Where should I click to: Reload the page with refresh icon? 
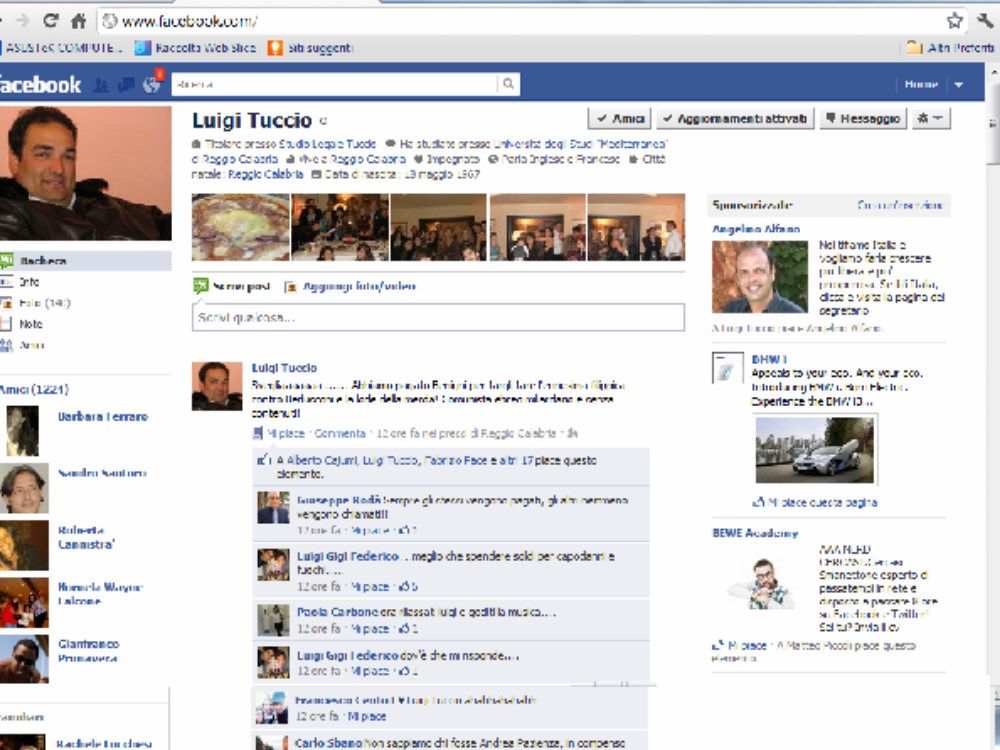point(50,20)
